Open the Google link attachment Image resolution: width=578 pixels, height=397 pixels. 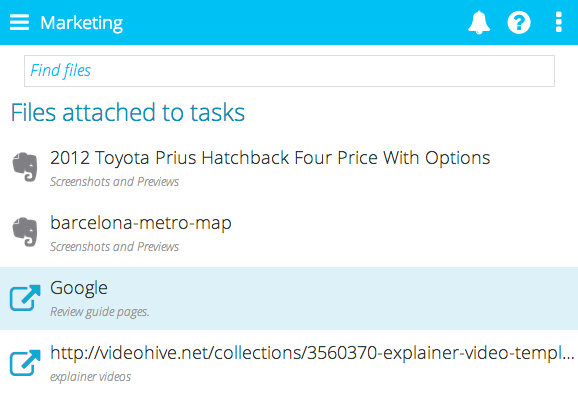[79, 288]
